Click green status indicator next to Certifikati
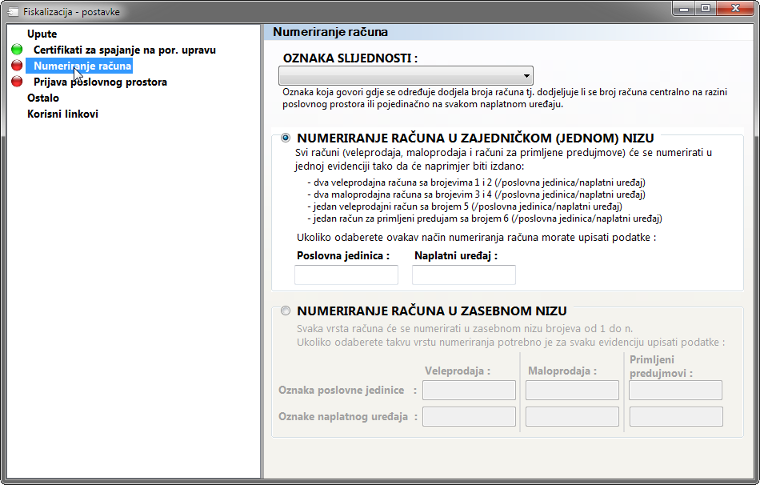This screenshot has height=485, width=760. [x=17, y=49]
